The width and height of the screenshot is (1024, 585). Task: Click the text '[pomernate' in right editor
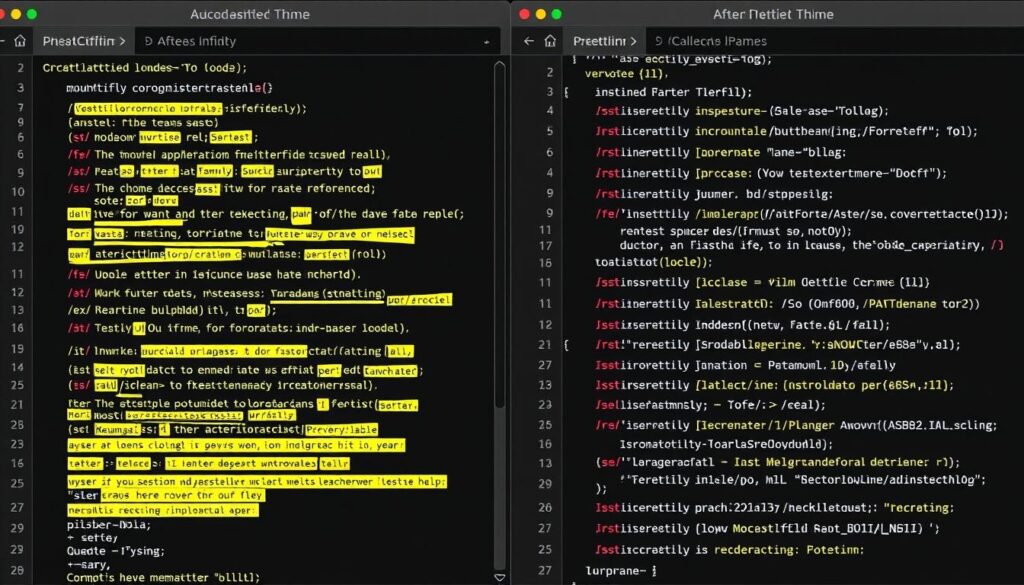pos(728,152)
